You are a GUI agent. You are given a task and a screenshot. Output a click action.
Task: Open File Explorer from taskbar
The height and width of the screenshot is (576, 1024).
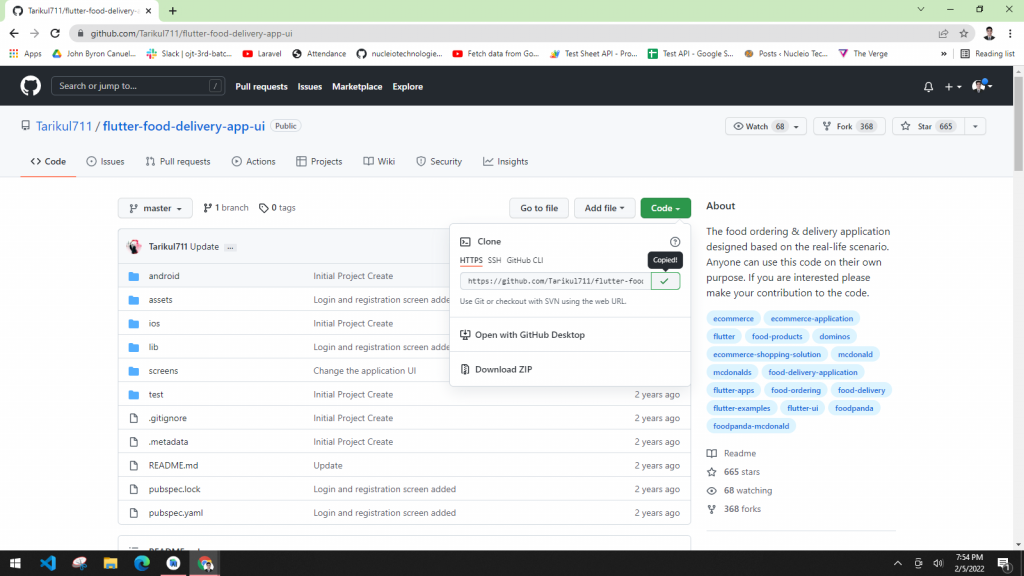tap(110, 563)
